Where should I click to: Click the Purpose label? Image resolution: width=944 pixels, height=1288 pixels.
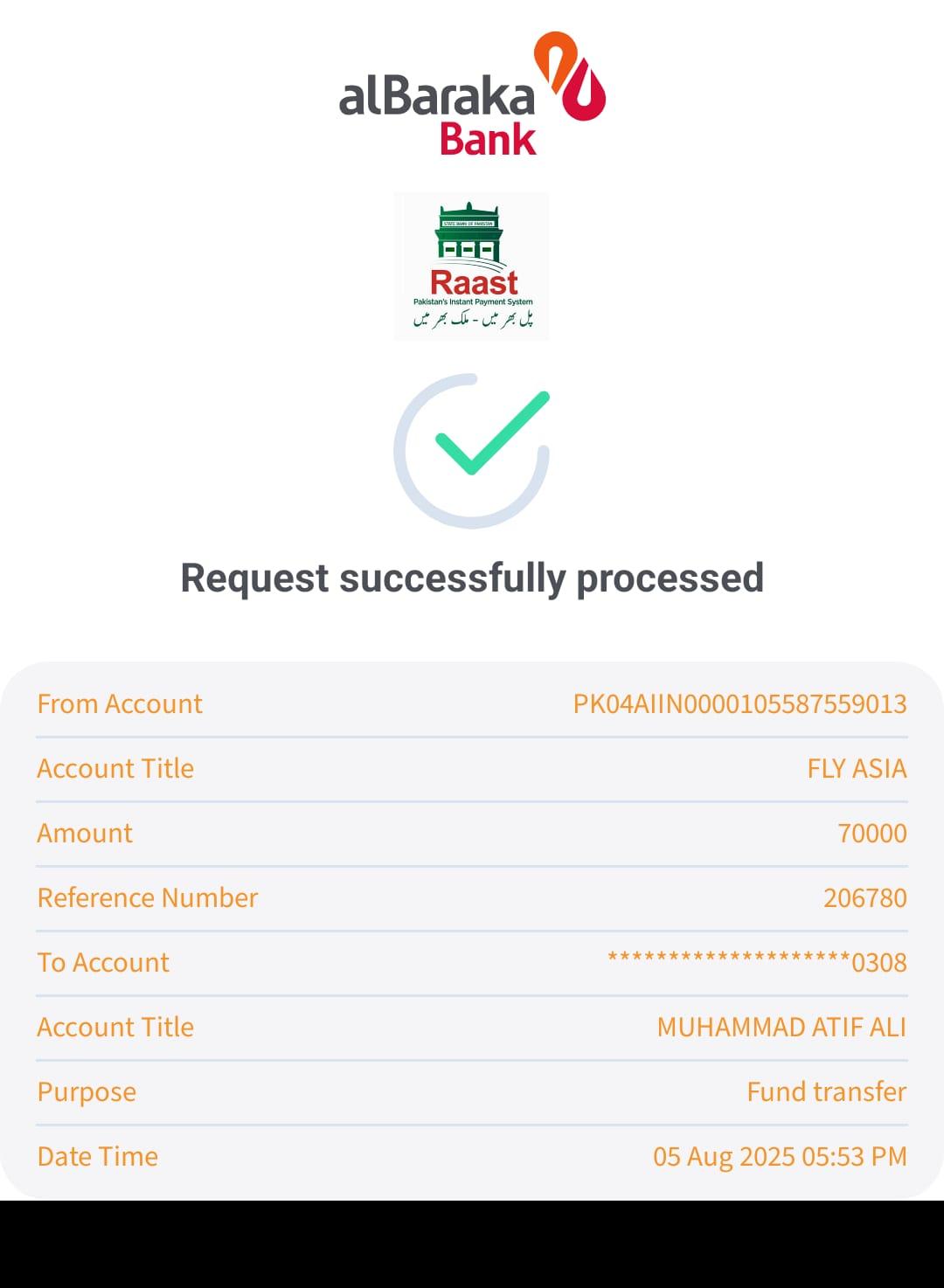[87, 1092]
